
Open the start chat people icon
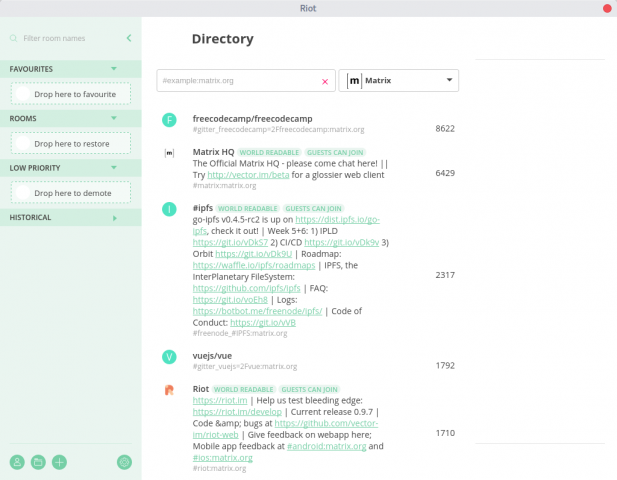click(17, 462)
